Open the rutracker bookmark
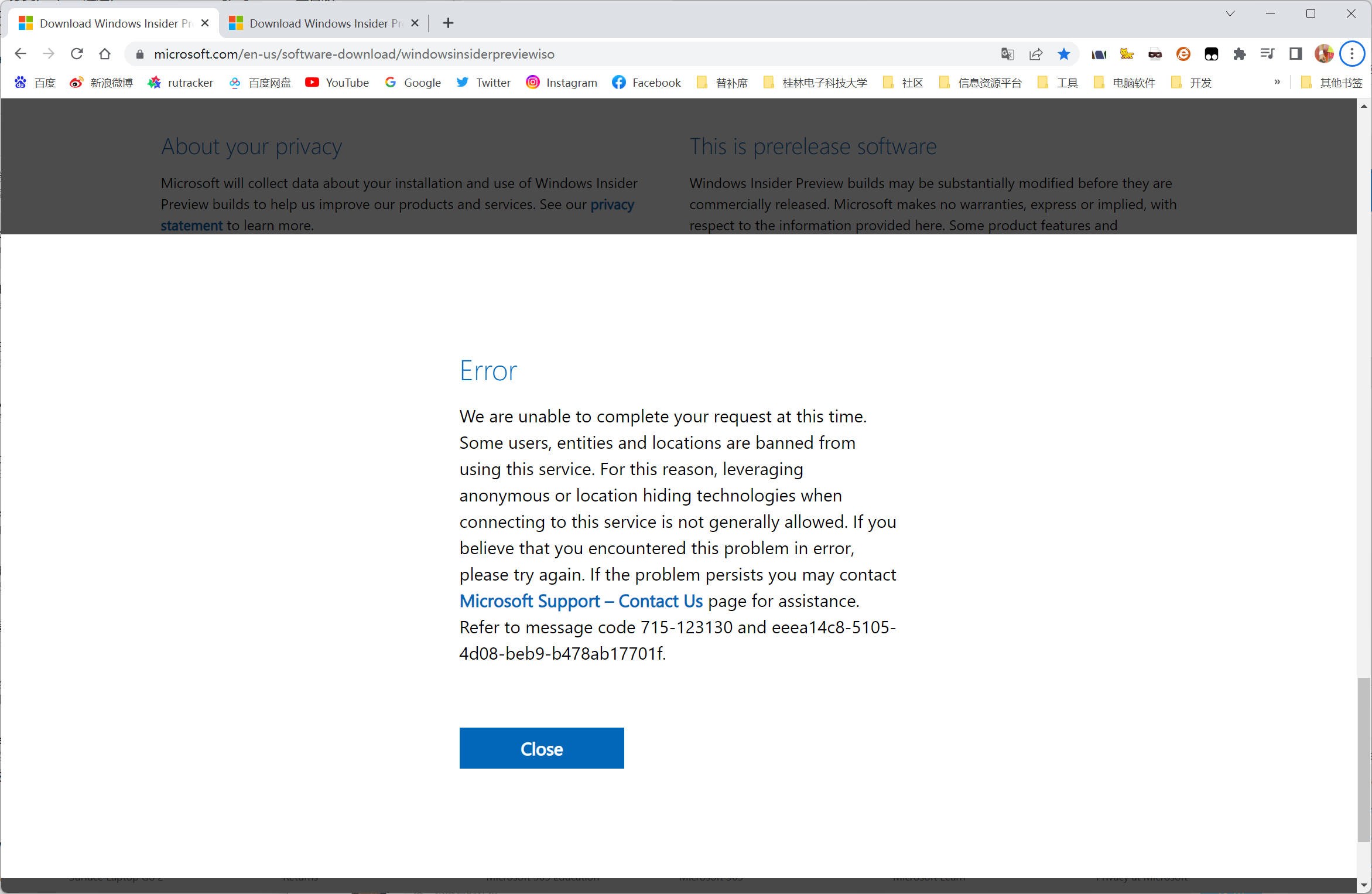This screenshot has height=894, width=1372. [x=180, y=83]
